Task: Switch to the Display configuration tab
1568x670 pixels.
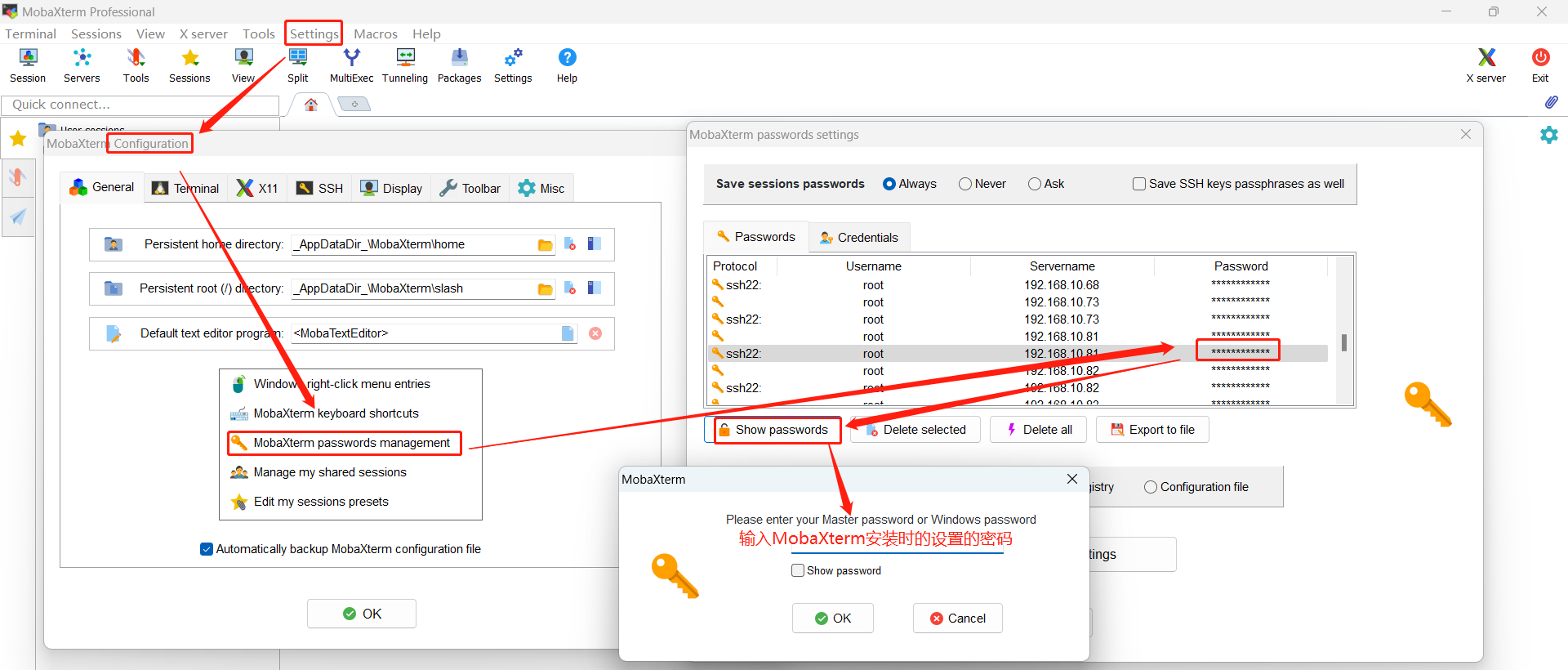Action: (391, 188)
